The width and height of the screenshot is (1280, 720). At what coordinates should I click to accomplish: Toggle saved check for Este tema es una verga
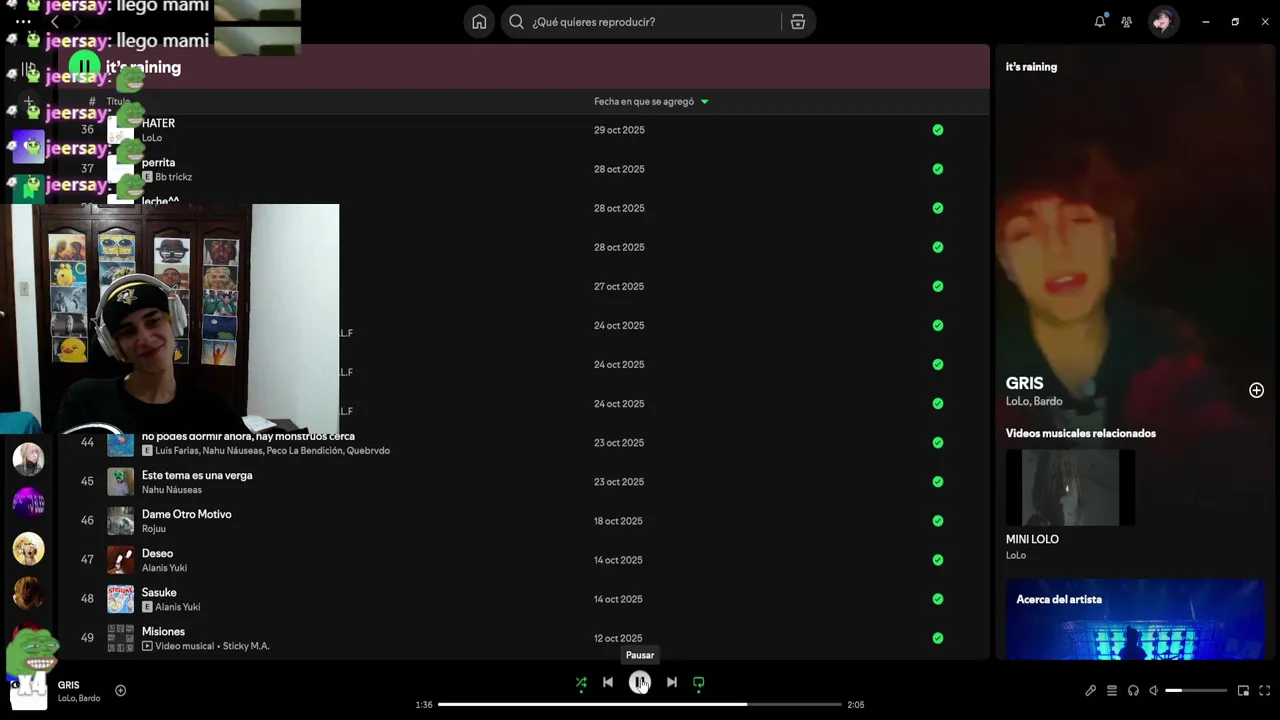(x=938, y=481)
